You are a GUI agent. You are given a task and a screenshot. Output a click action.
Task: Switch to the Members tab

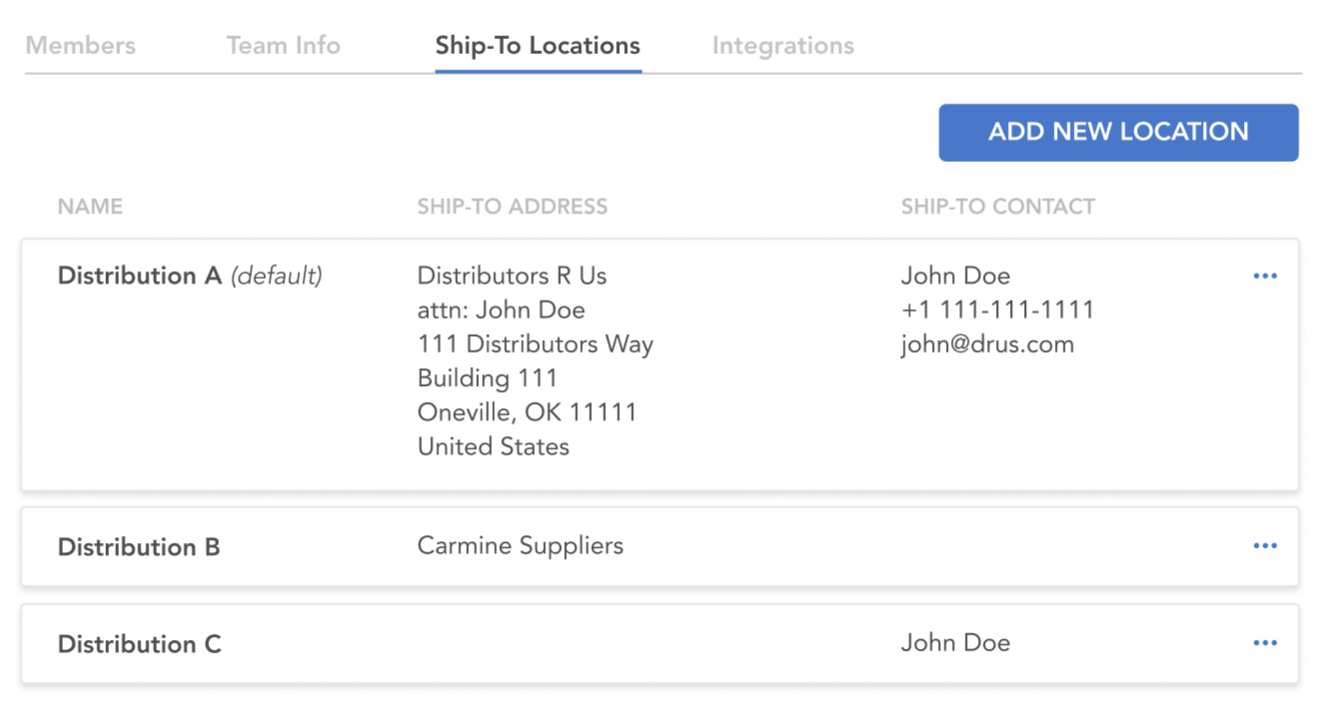coord(81,46)
